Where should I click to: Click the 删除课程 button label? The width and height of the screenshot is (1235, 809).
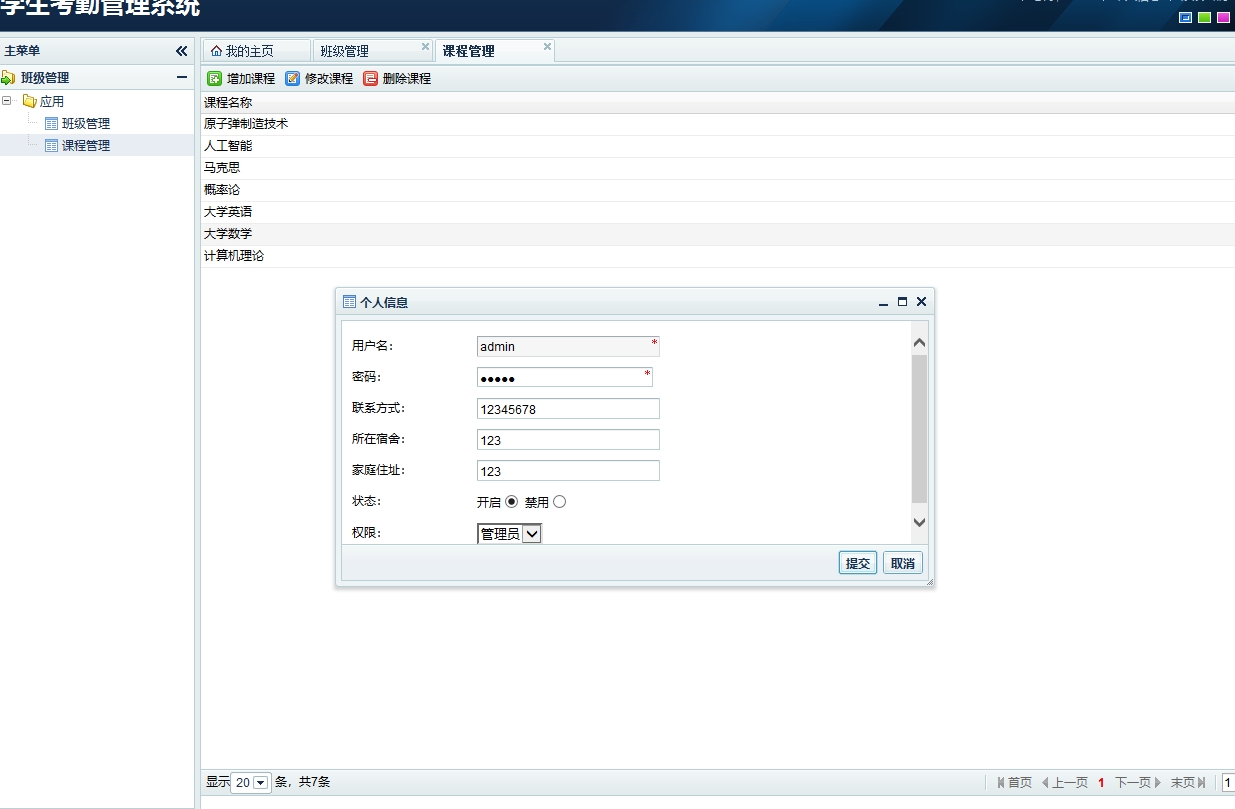point(407,78)
